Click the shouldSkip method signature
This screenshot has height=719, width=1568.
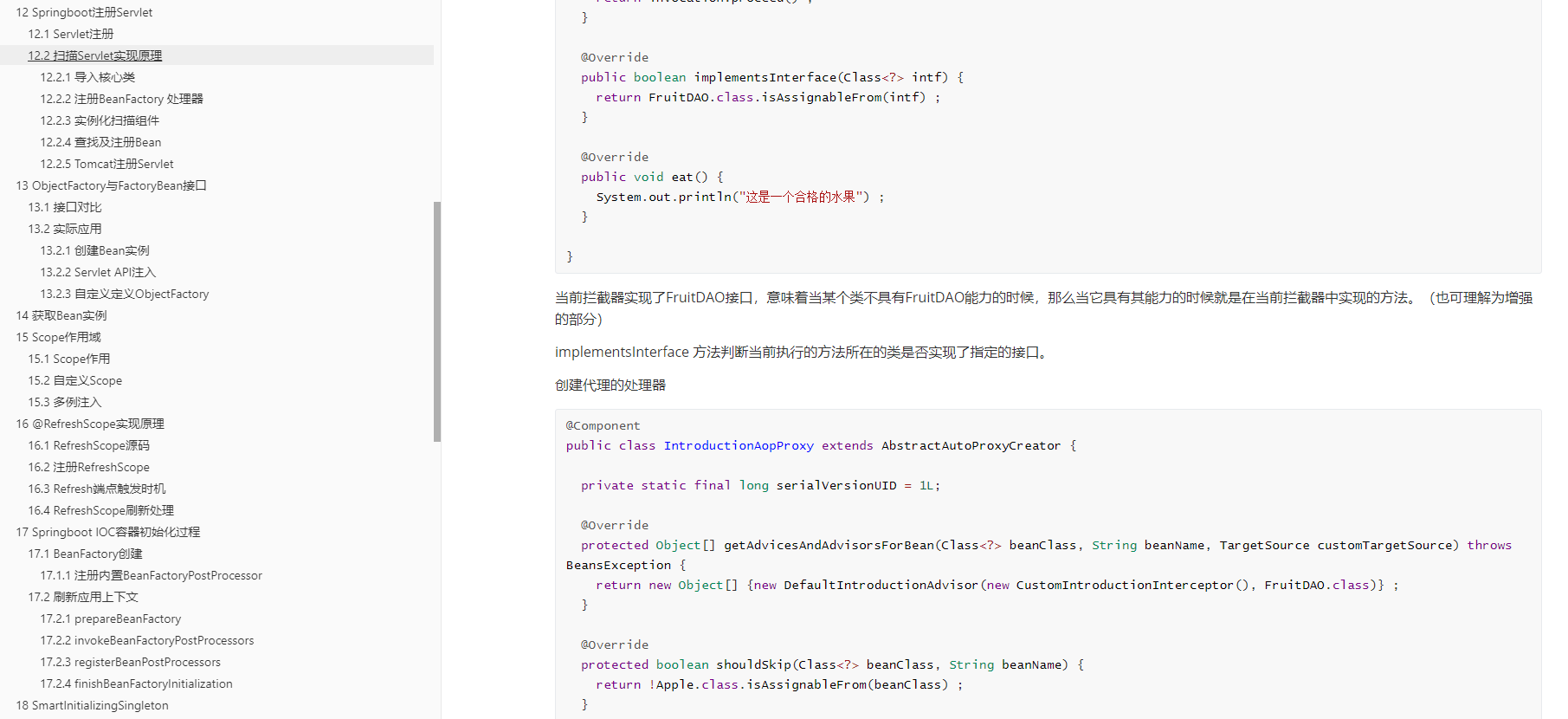coord(833,664)
